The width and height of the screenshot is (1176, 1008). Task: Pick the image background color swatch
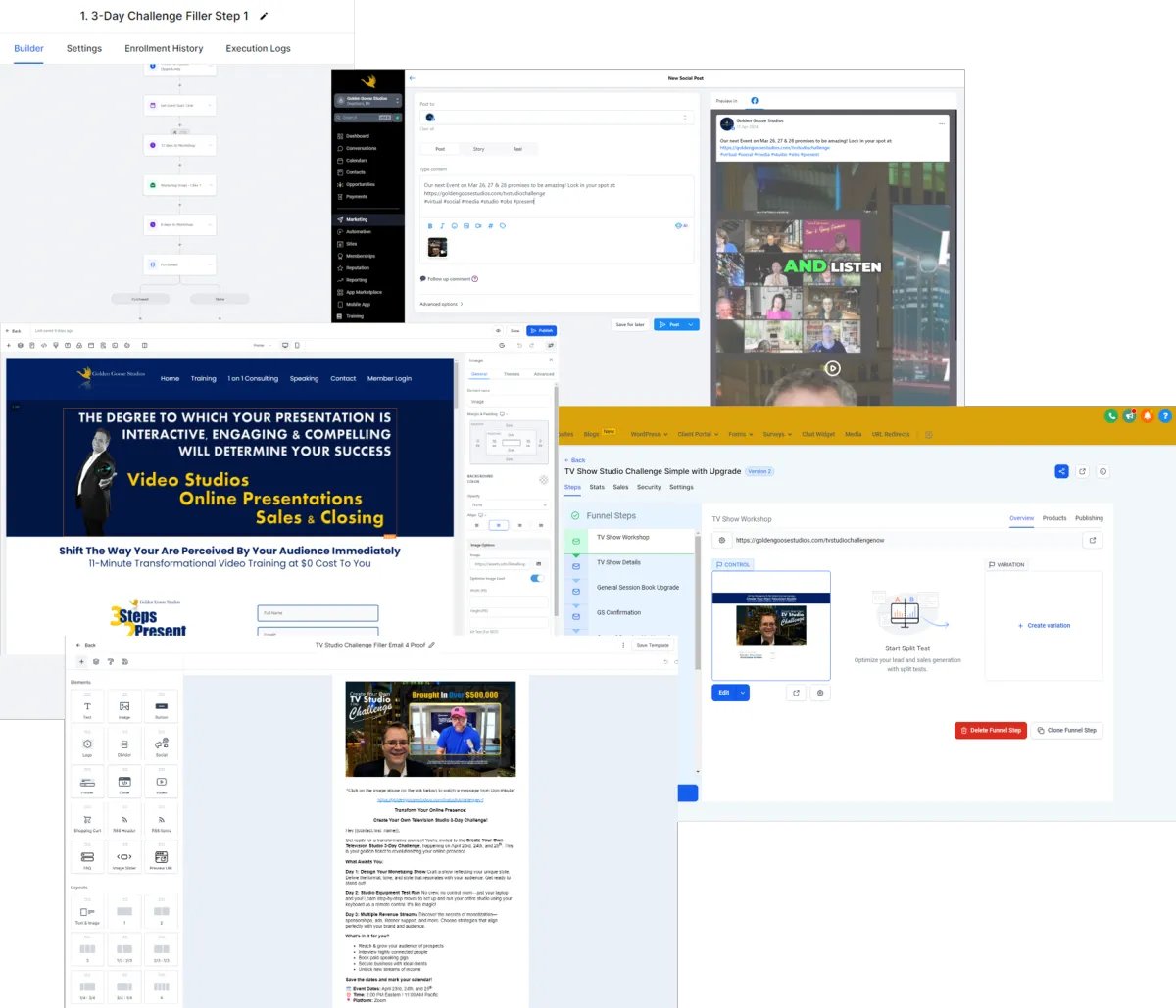pos(543,480)
